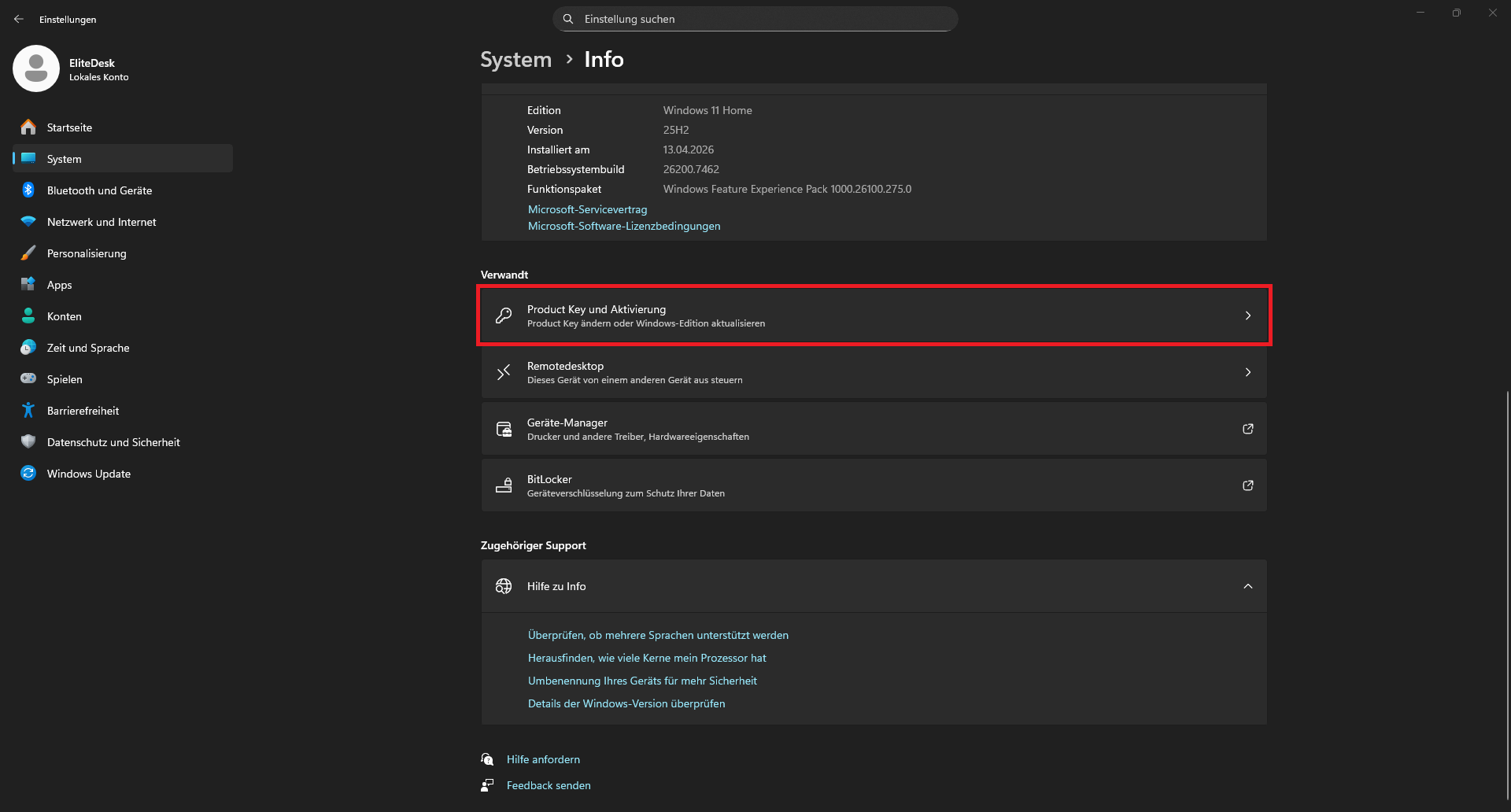Click the Zeit und Sprache globe-clock icon
This screenshot has width=1511, height=812.
pos(28,347)
